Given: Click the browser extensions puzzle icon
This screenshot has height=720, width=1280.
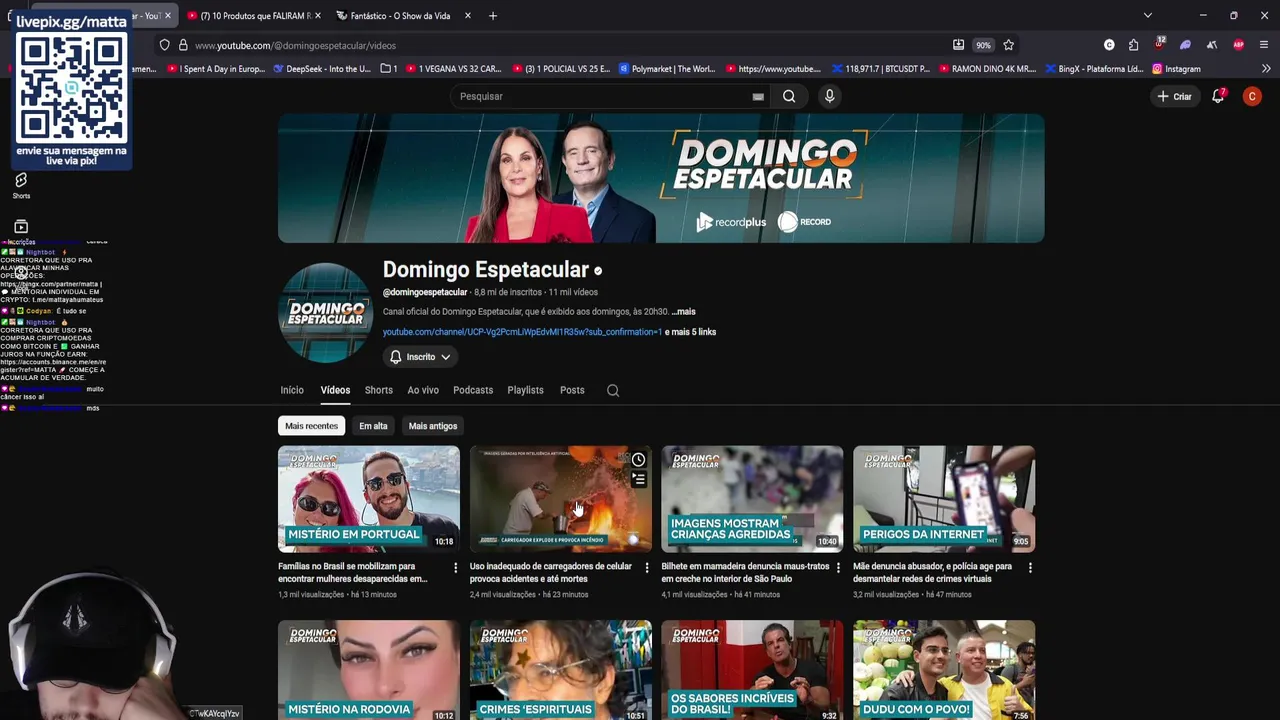Looking at the screenshot, I should click(1133, 45).
